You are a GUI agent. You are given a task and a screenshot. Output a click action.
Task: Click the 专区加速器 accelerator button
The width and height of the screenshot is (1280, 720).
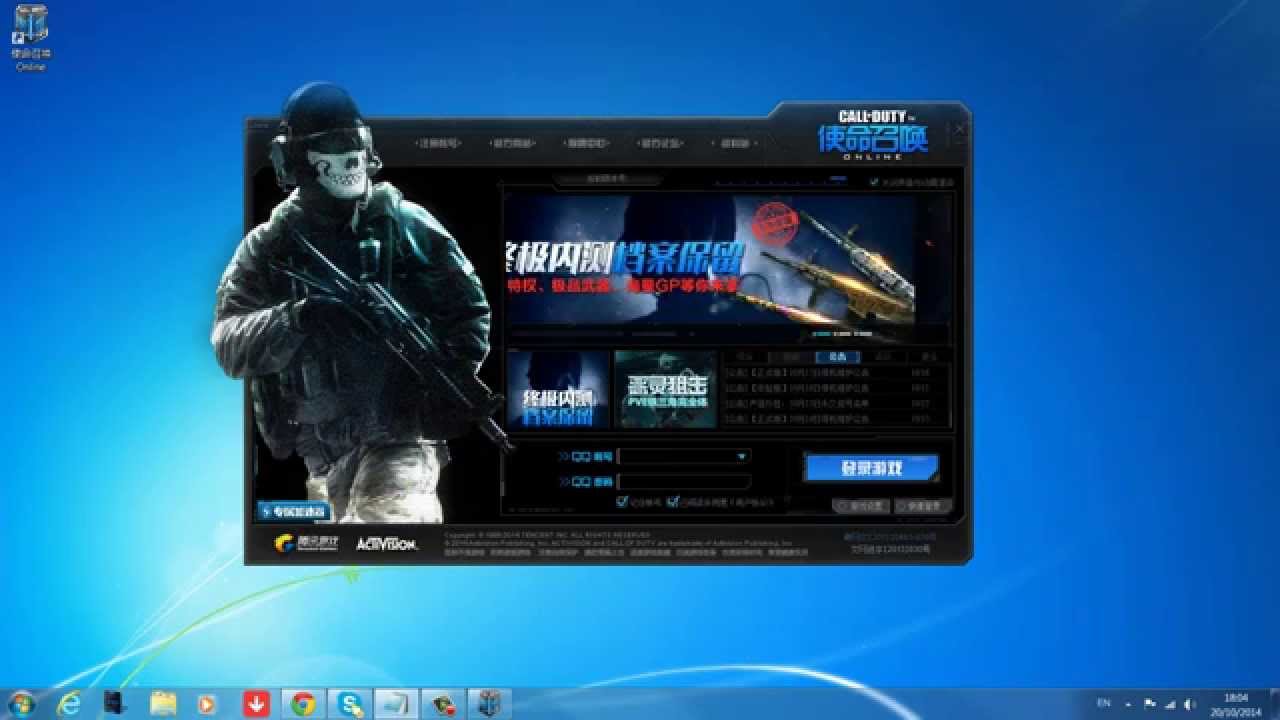tap(294, 511)
